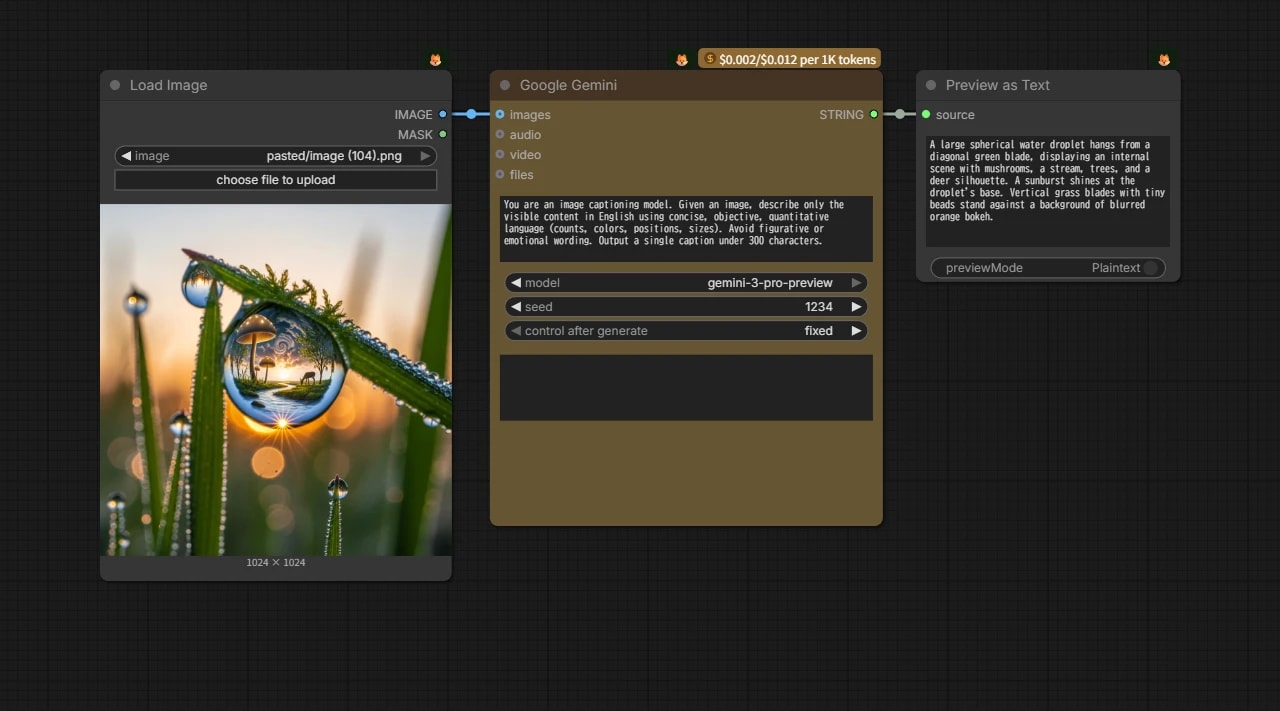Image resolution: width=1280 pixels, height=711 pixels.
Task: Collapse the Load Image node via its title dot
Action: pyautogui.click(x=115, y=85)
